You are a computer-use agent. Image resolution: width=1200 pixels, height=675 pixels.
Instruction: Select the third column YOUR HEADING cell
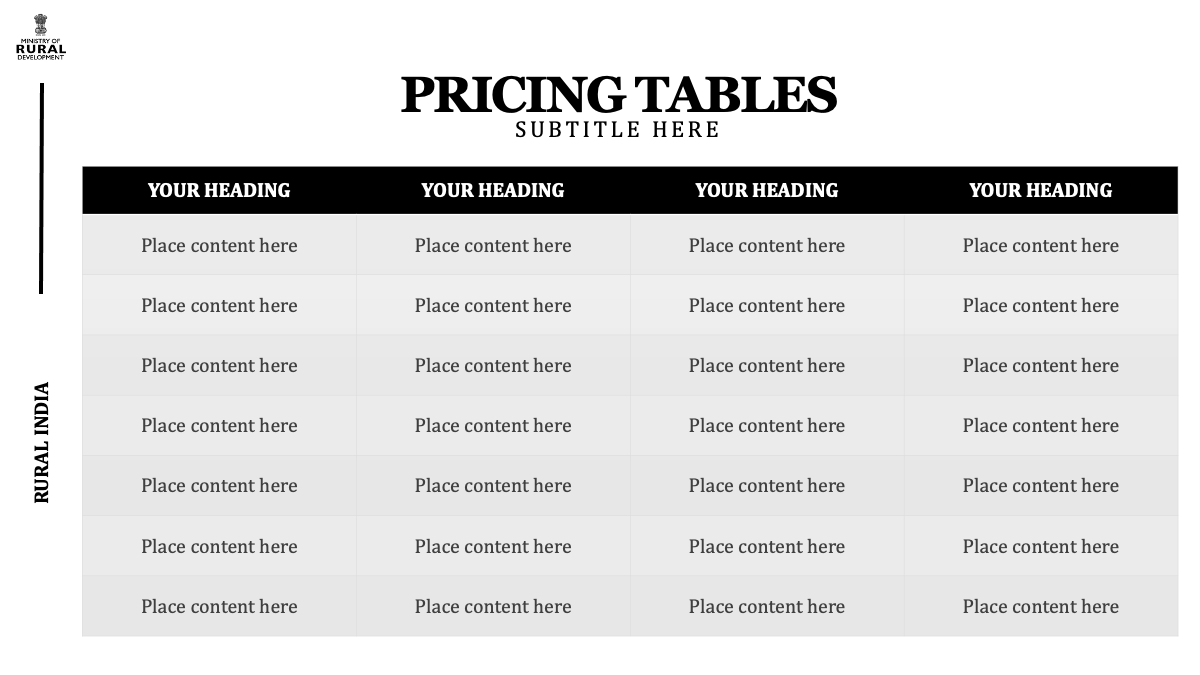point(767,190)
